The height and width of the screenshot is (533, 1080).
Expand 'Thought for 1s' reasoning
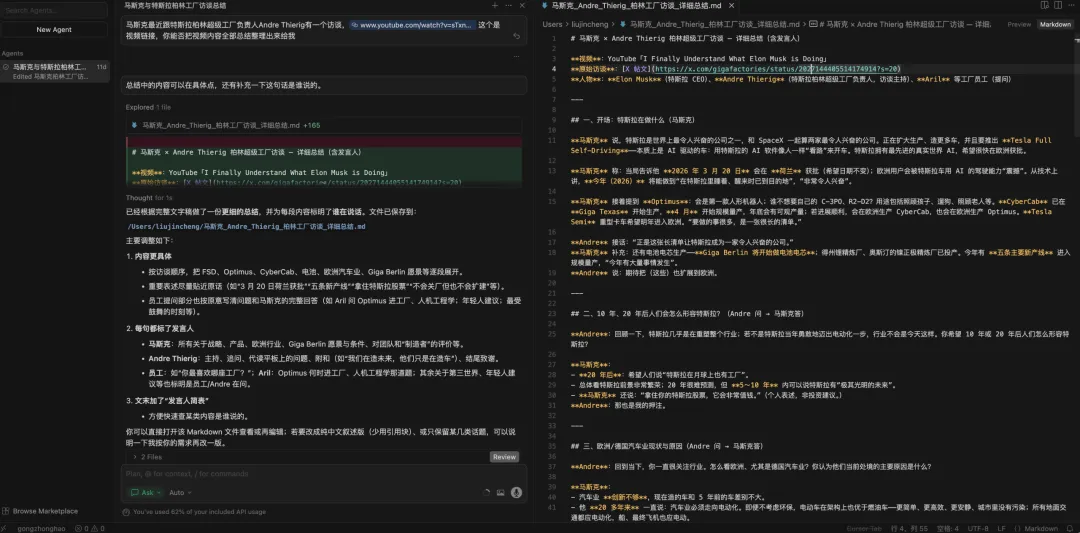149,198
